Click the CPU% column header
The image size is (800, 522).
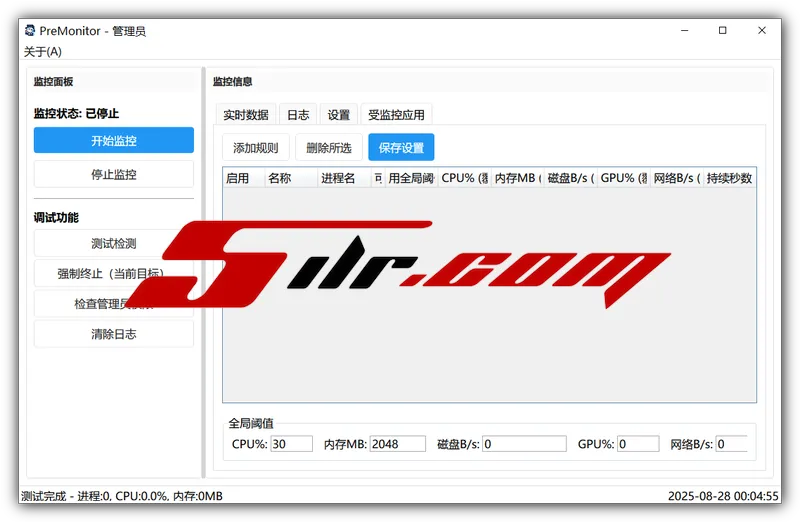click(x=464, y=178)
